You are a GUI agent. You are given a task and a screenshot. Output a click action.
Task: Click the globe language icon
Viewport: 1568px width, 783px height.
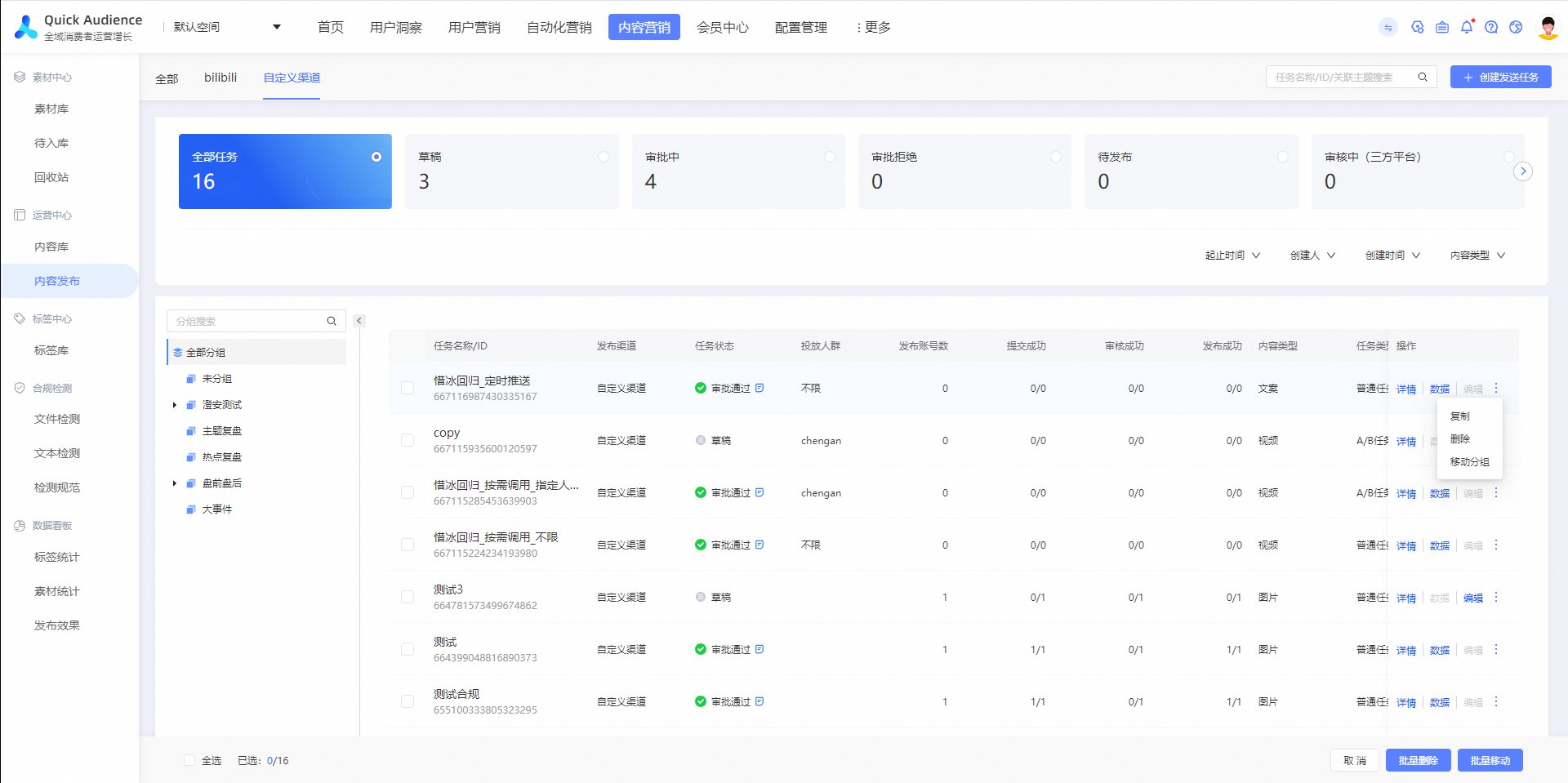[1516, 27]
